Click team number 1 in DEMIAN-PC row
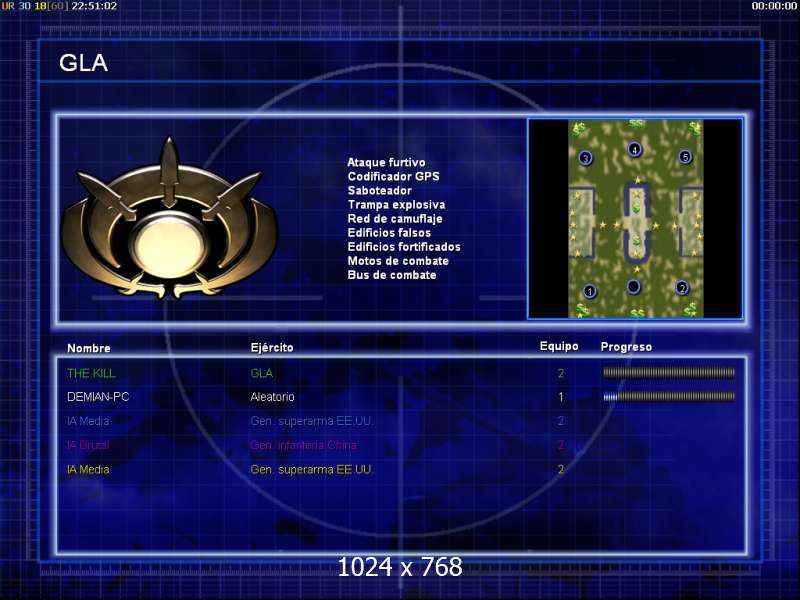 [x=561, y=396]
